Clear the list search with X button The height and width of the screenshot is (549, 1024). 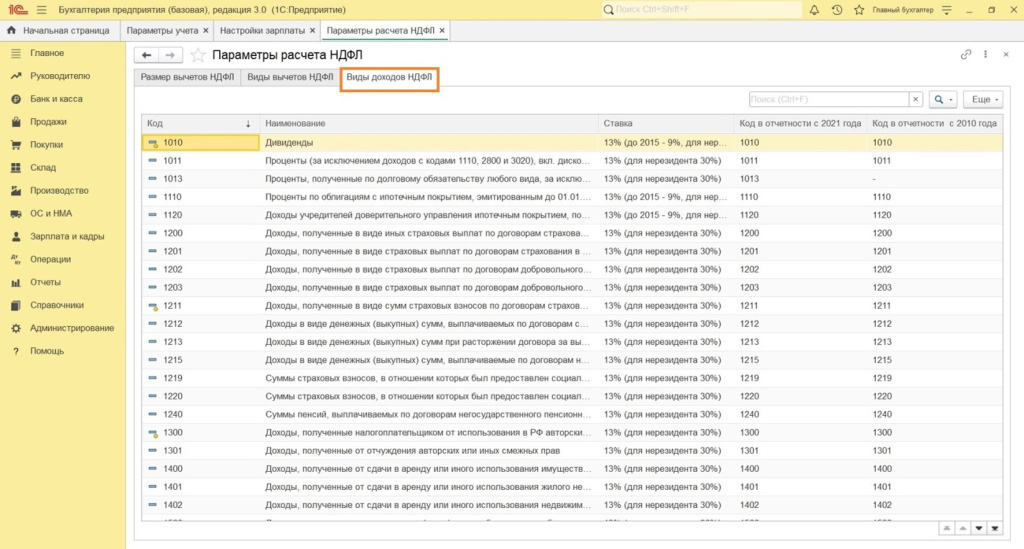tap(915, 100)
